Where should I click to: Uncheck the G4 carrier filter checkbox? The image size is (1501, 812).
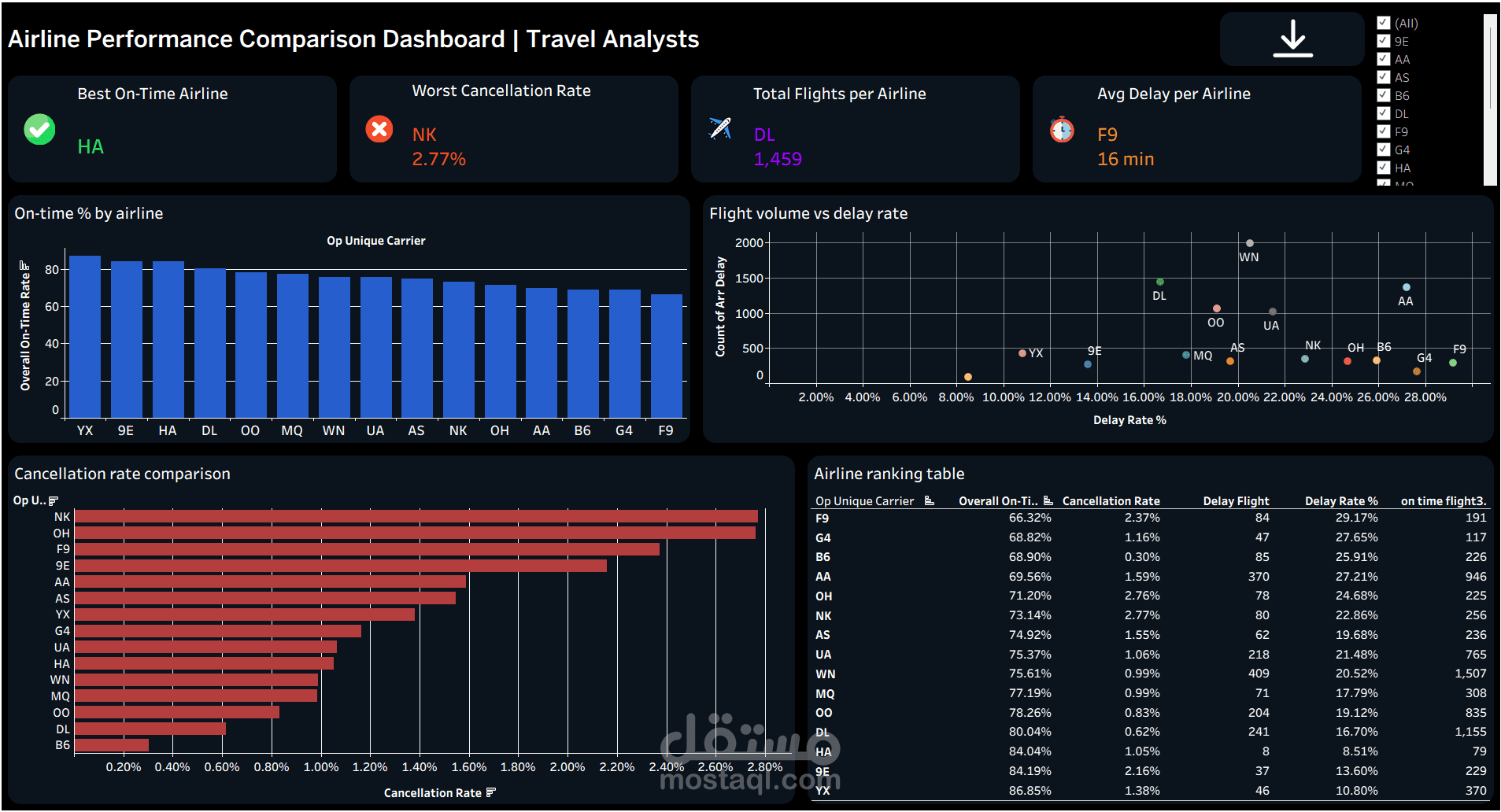(1384, 149)
